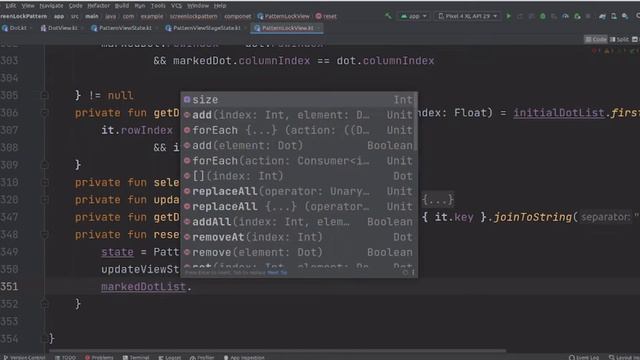
Task: Click the Stop icon in the run toolbar
Action: click(x=588, y=16)
